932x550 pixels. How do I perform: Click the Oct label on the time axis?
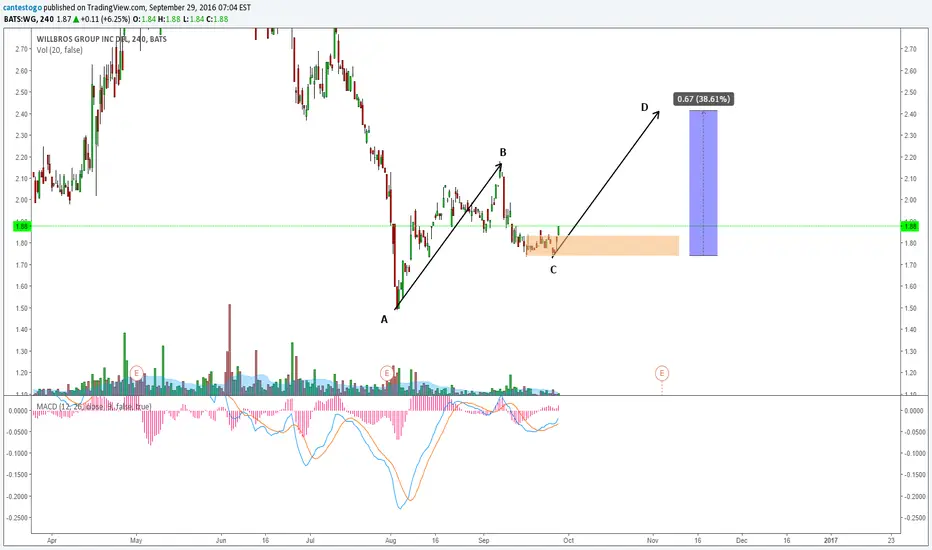(x=569, y=540)
